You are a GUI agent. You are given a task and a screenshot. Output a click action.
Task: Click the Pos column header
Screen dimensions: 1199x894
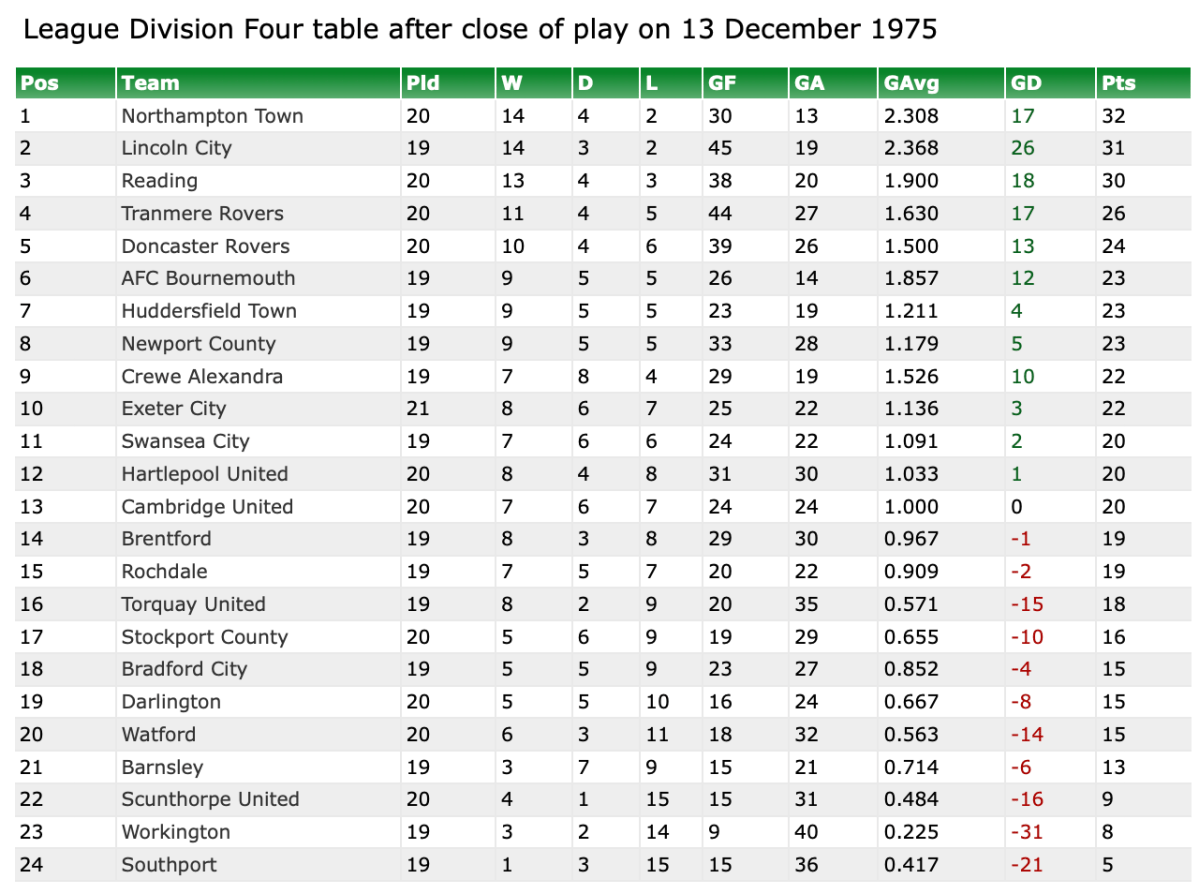(40, 83)
